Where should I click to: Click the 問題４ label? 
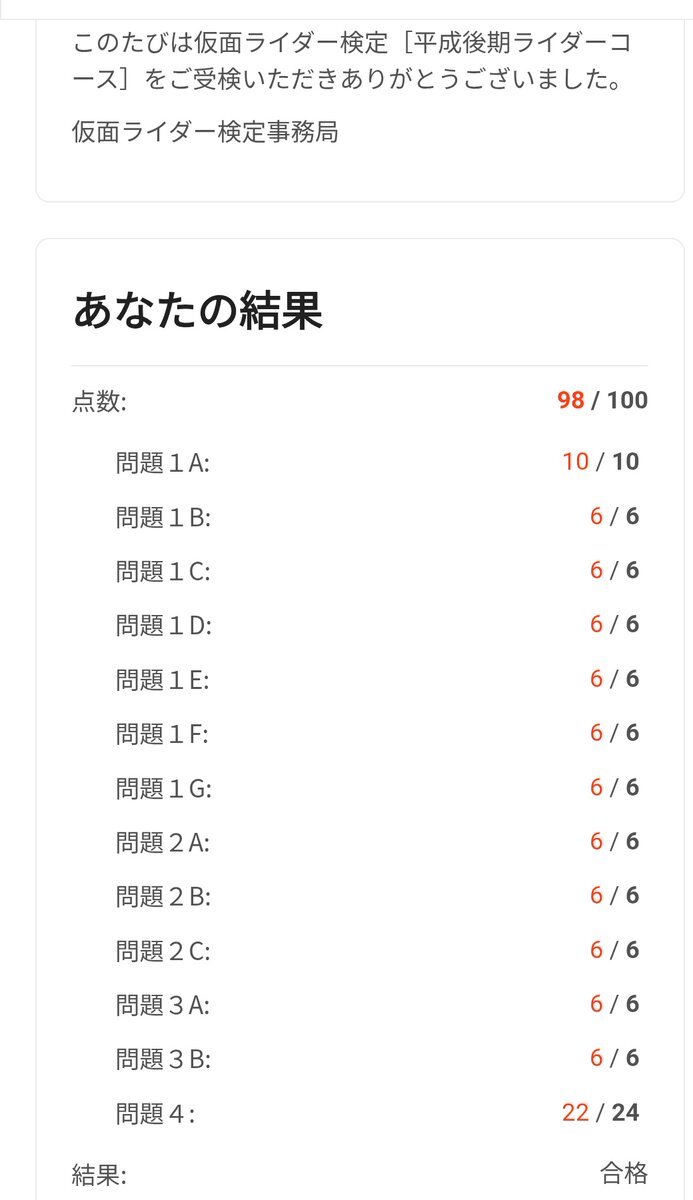[155, 1114]
